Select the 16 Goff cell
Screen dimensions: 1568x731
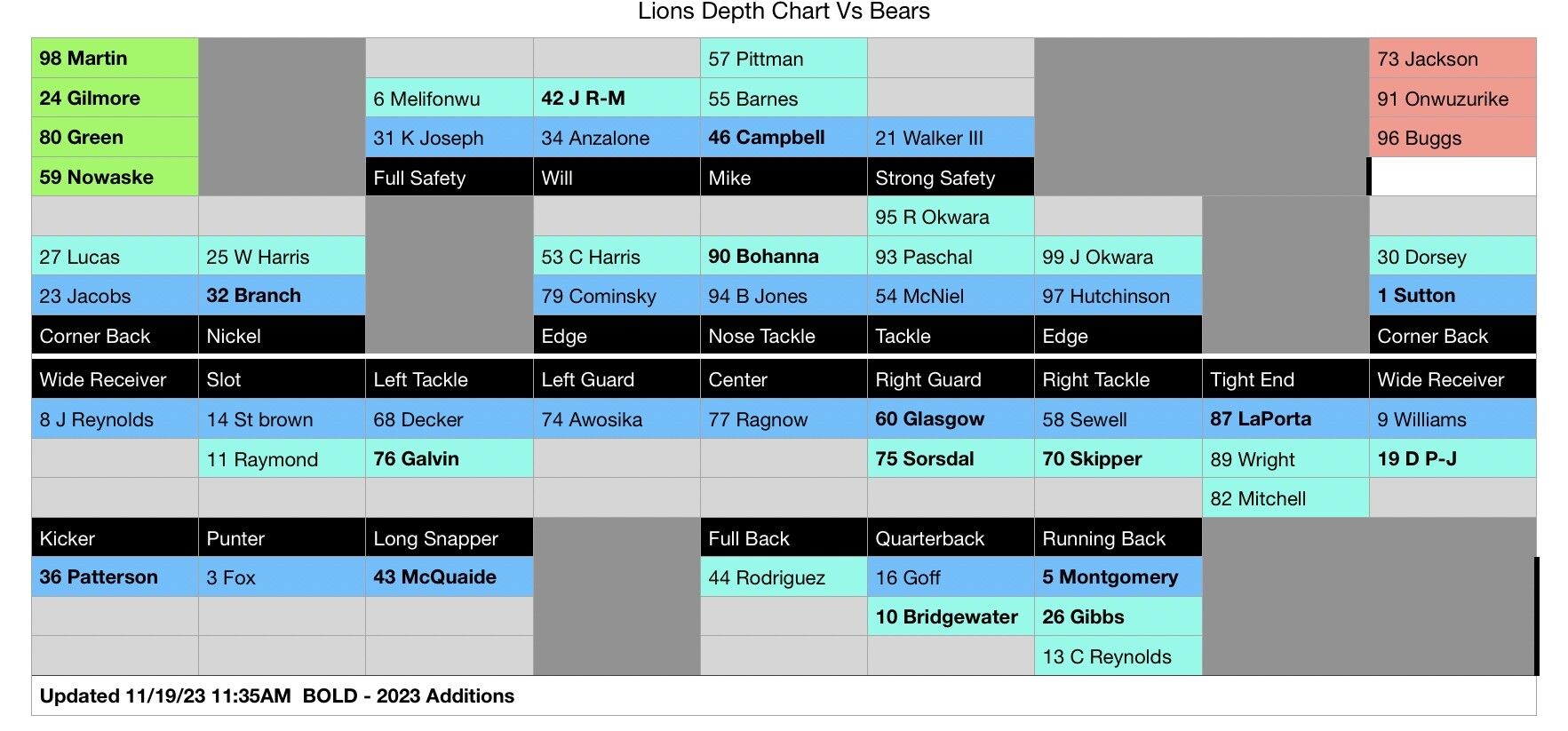pos(950,577)
